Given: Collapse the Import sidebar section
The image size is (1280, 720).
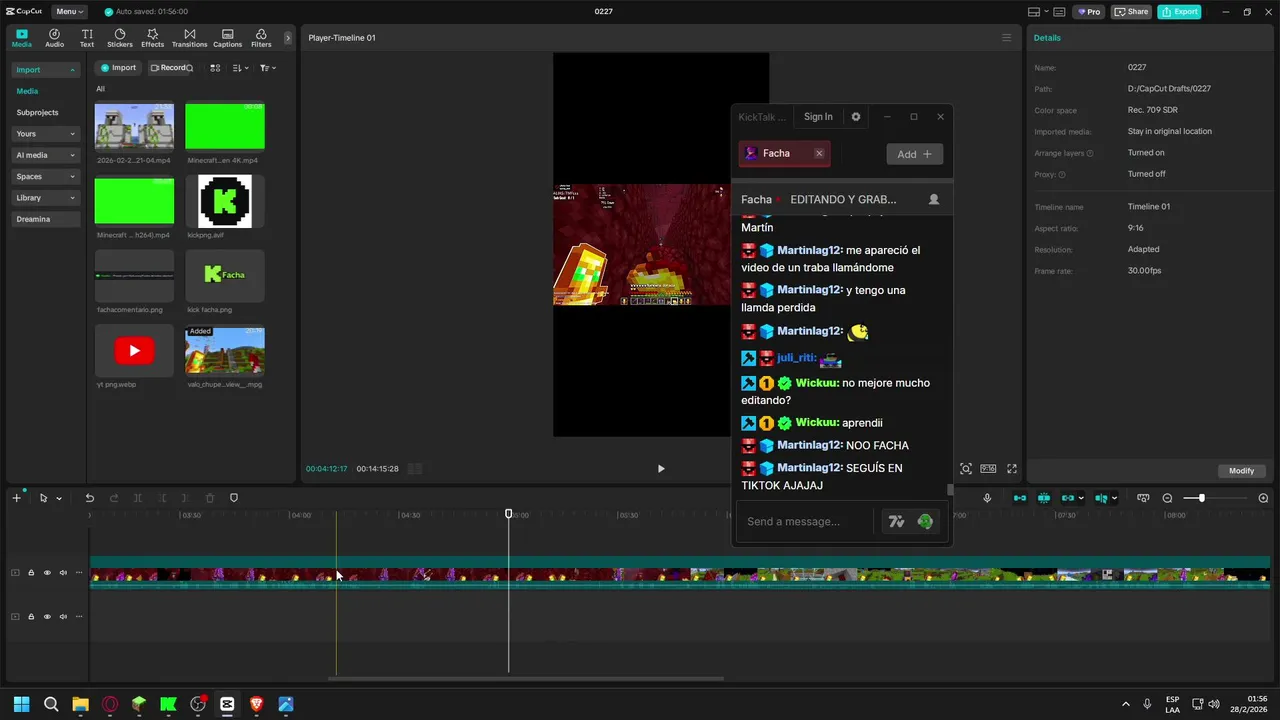Looking at the screenshot, I should (46, 70).
